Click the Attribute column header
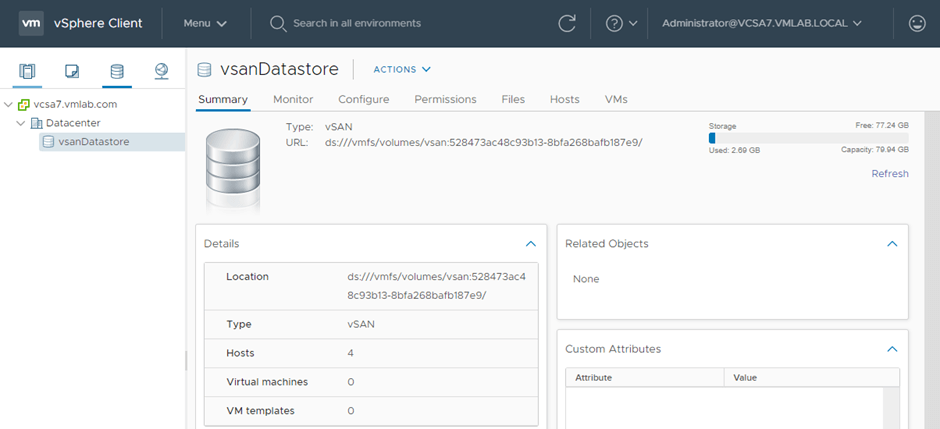 coord(645,377)
